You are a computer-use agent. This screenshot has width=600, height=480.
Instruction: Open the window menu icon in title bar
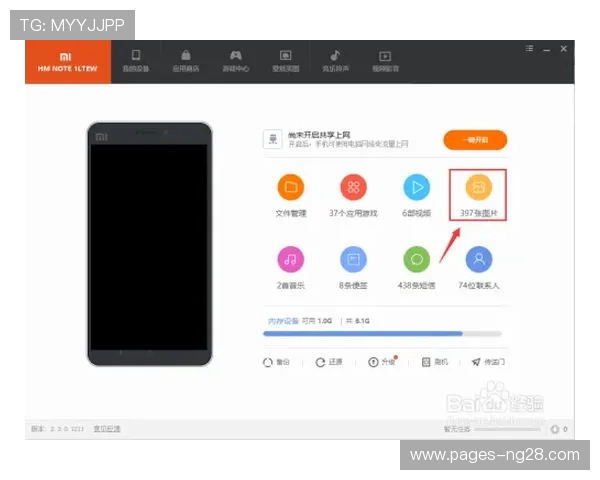click(529, 48)
